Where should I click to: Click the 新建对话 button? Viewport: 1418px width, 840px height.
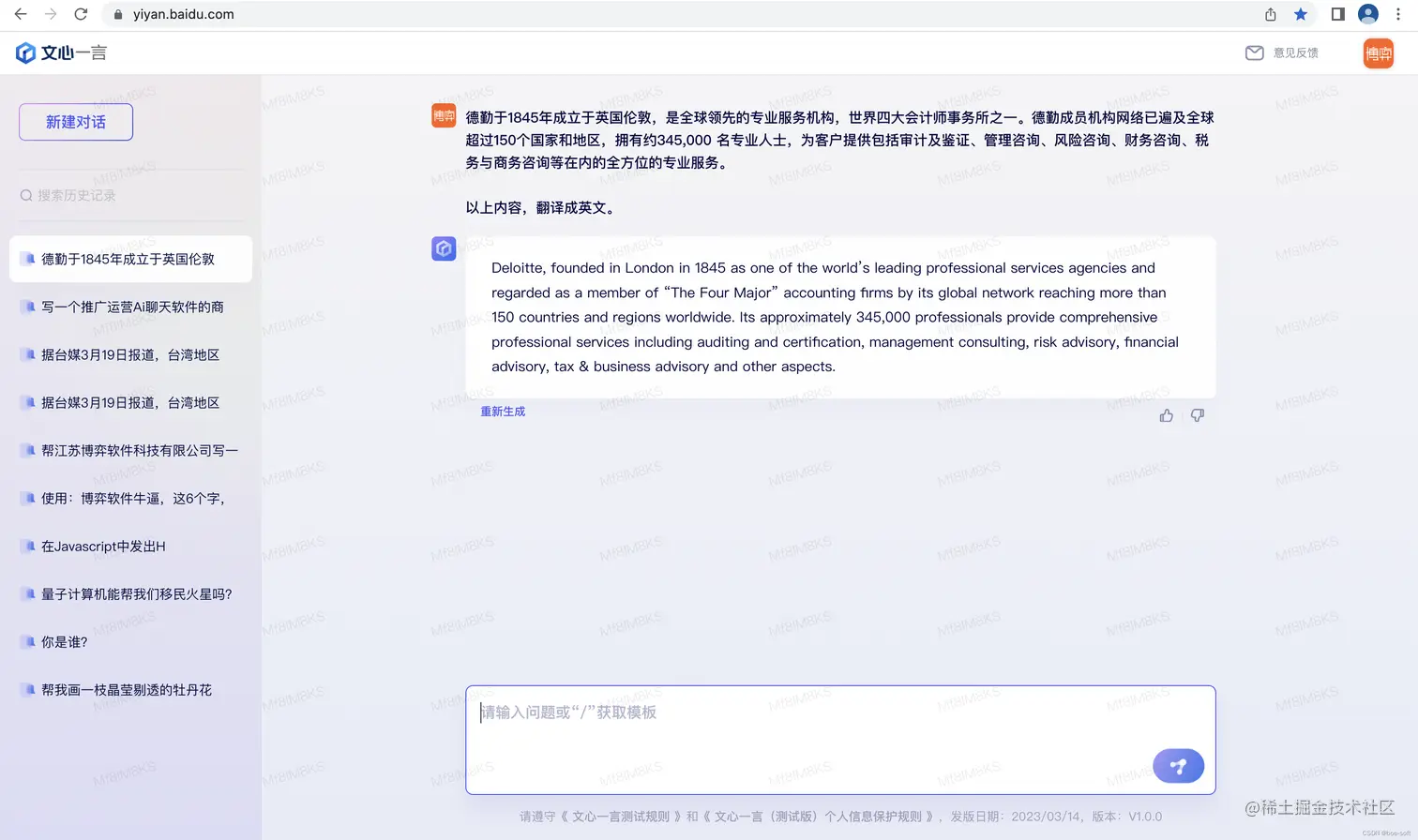coord(76,122)
